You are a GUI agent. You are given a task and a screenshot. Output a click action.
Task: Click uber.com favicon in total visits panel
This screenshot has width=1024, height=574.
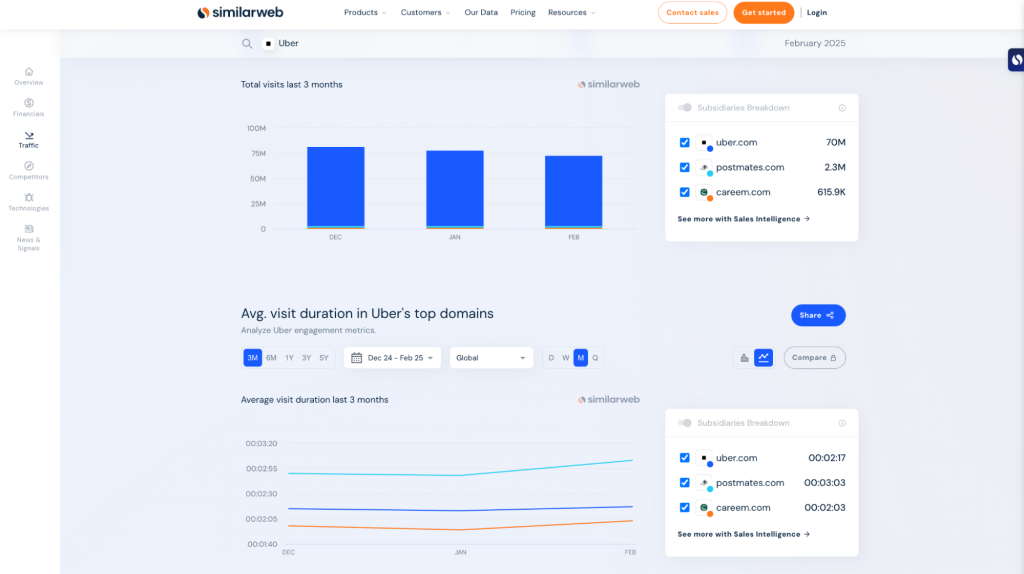pyautogui.click(x=704, y=143)
